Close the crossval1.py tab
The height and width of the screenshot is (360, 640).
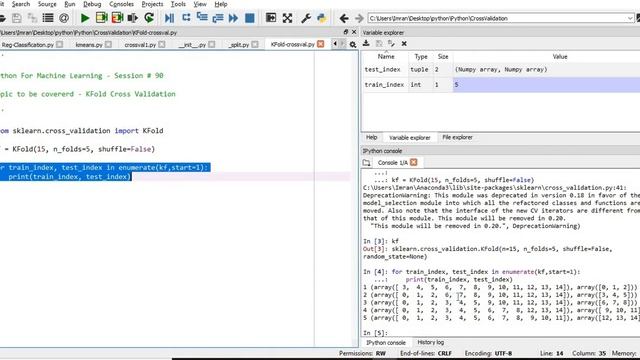click(x=162, y=44)
